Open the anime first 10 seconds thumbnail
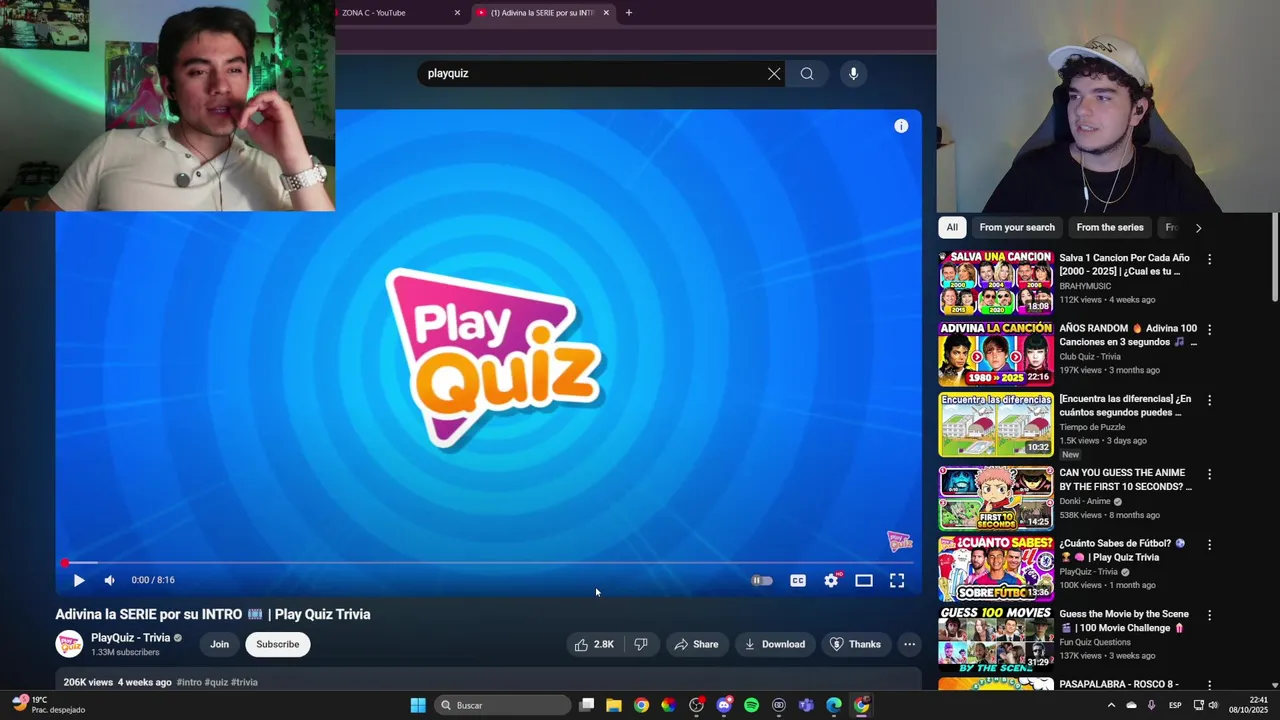The width and height of the screenshot is (1280, 720). pyautogui.click(x=996, y=498)
